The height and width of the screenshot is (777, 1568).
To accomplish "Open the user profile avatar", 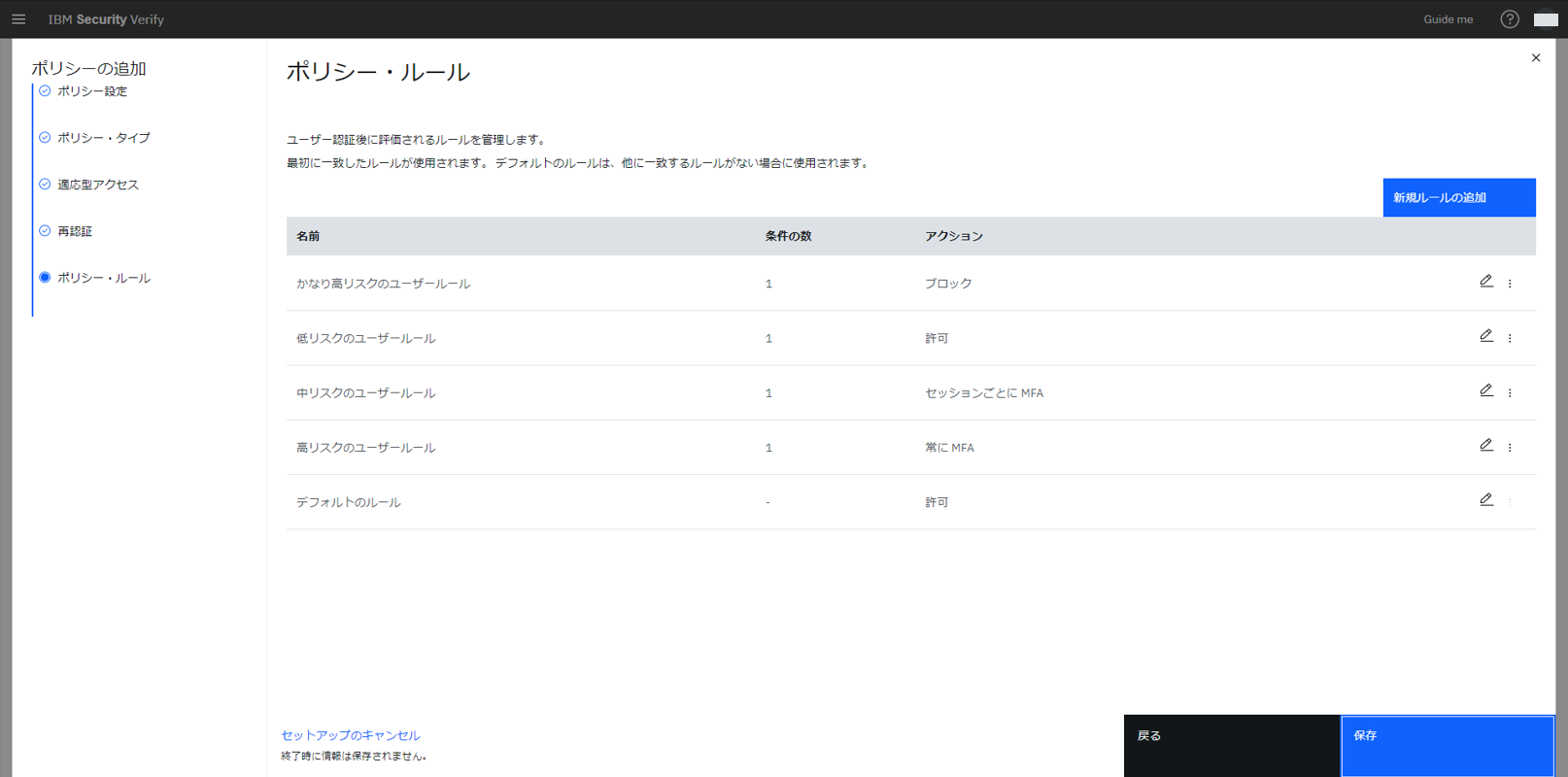I will (1546, 19).
